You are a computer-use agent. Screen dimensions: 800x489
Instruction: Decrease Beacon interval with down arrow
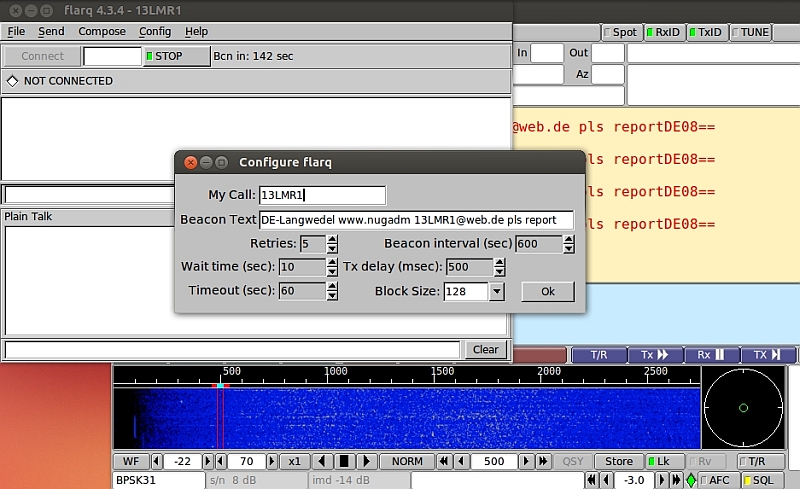[569, 248]
